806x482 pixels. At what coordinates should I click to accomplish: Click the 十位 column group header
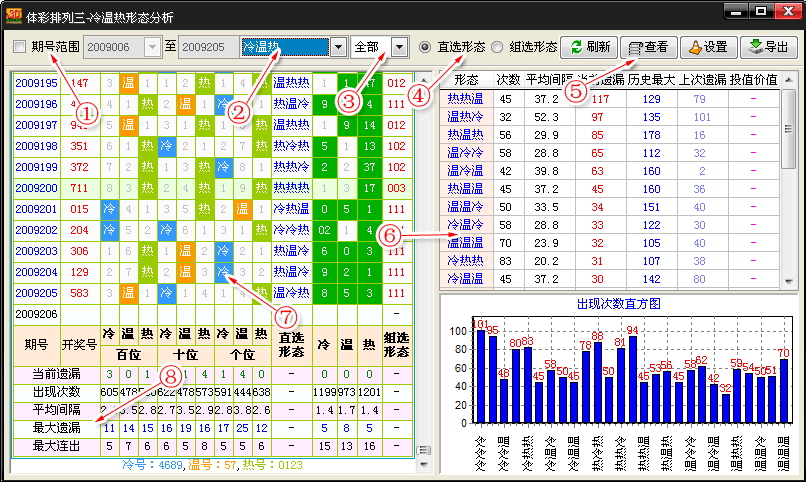tap(186, 355)
